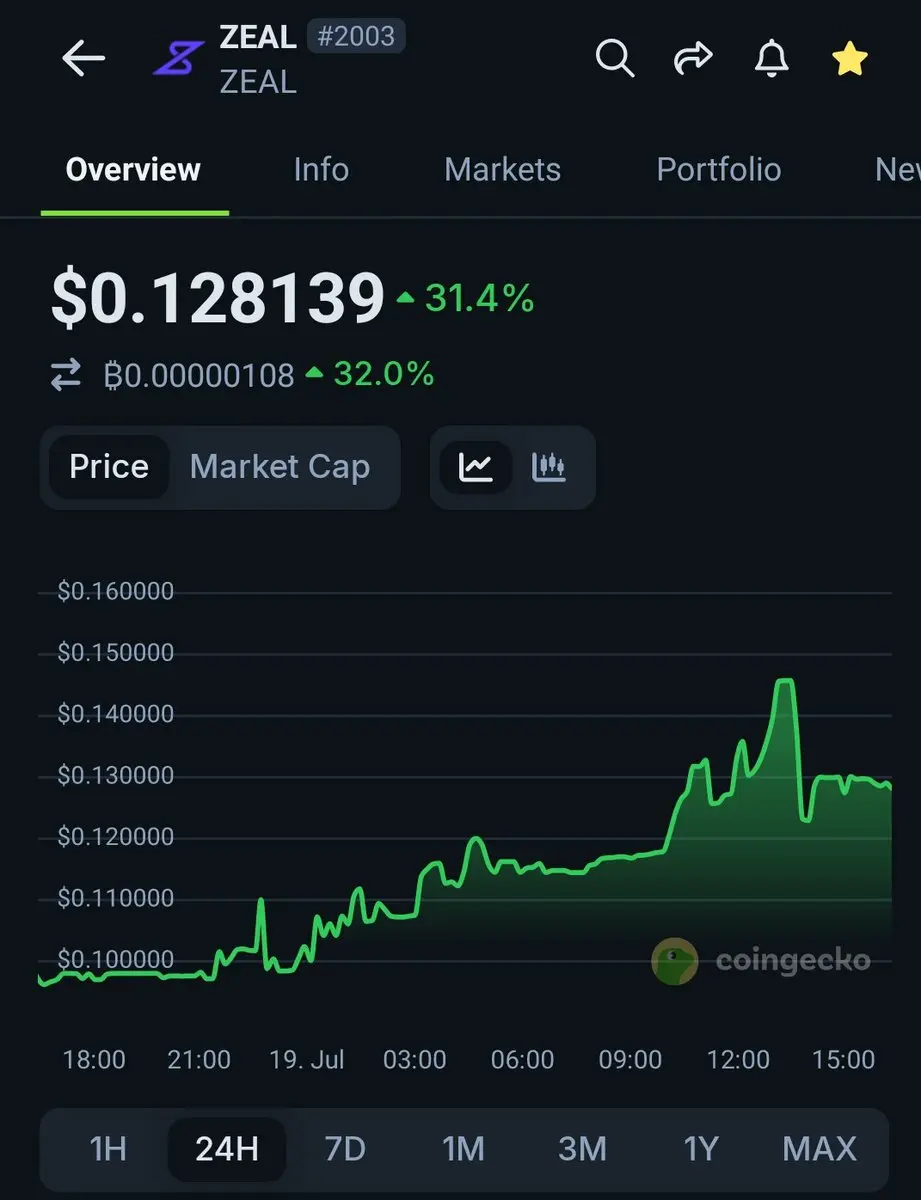Tap the 03:00 time label

(x=415, y=1060)
